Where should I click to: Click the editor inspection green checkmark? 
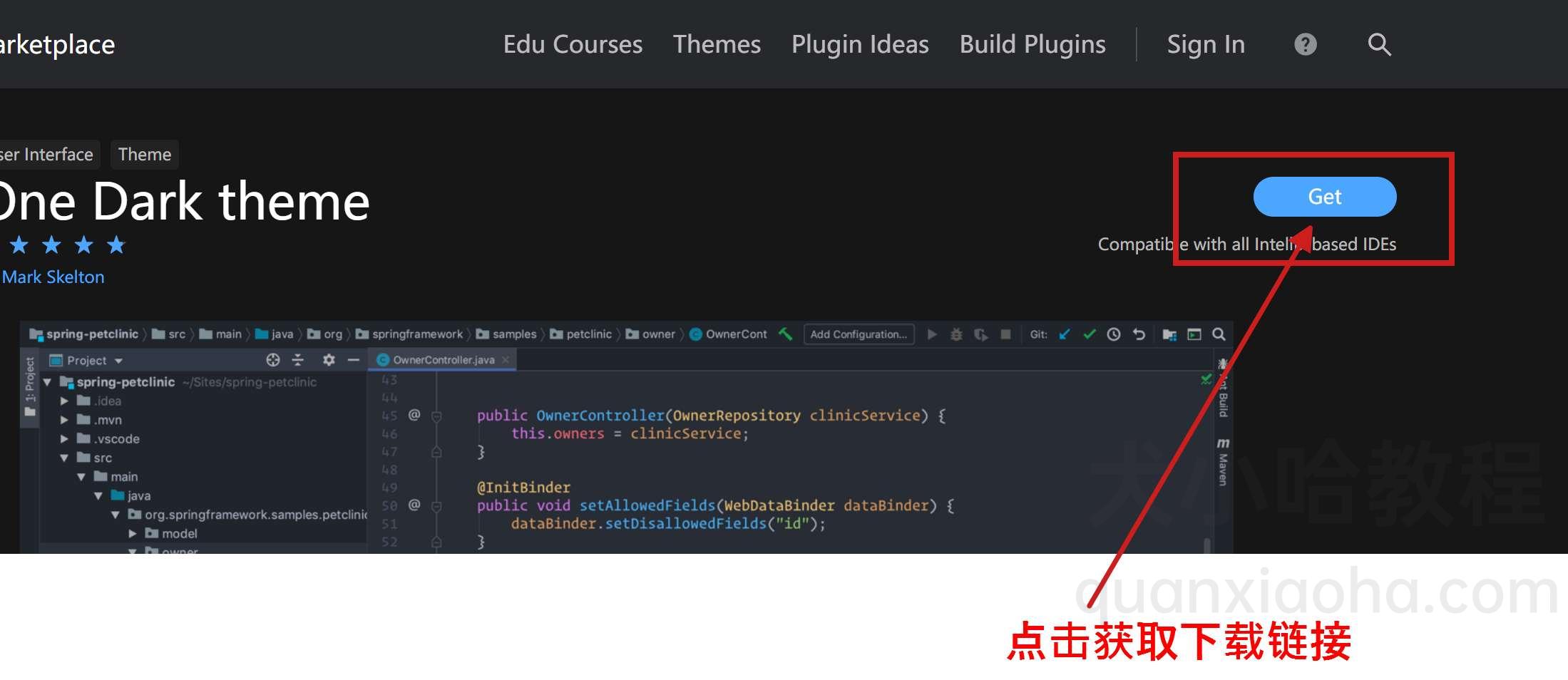pos(1206,379)
